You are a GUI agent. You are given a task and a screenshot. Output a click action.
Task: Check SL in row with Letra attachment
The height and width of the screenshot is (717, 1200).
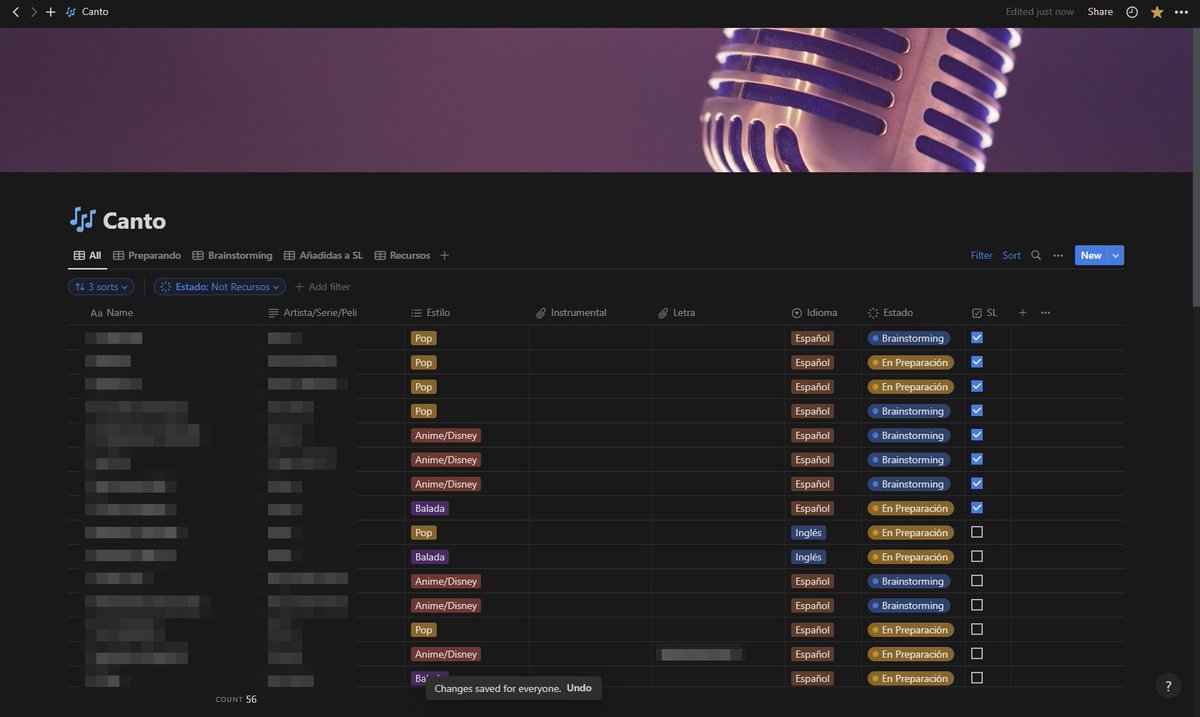[977, 653]
